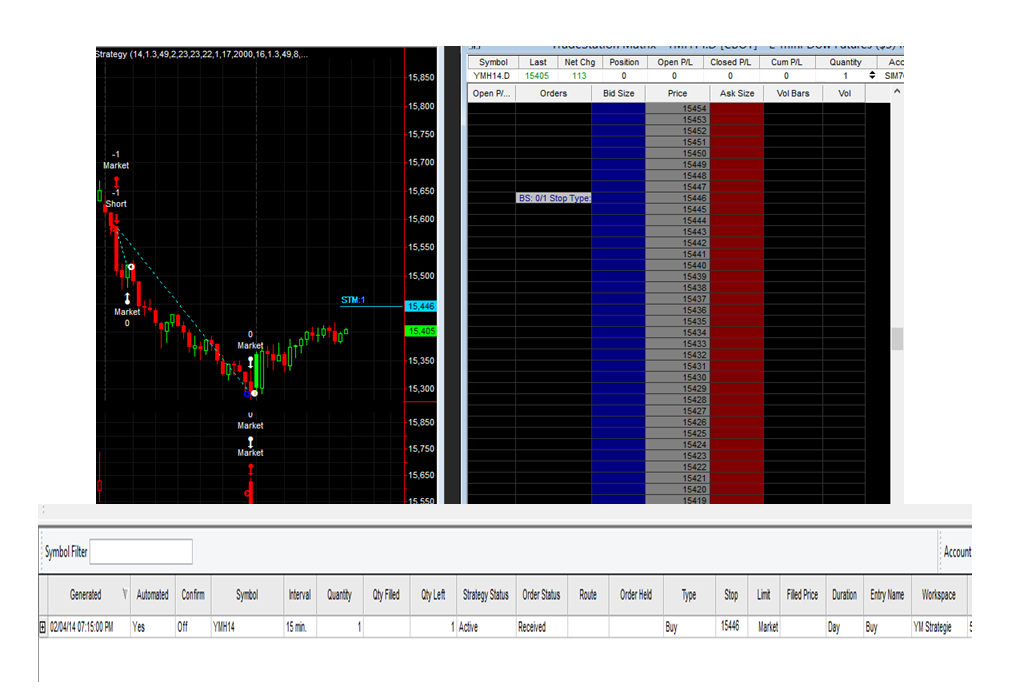Image resolution: width=1016 pixels, height=691 pixels.
Task: Click the Position header in Matrix
Action: pyautogui.click(x=624, y=62)
